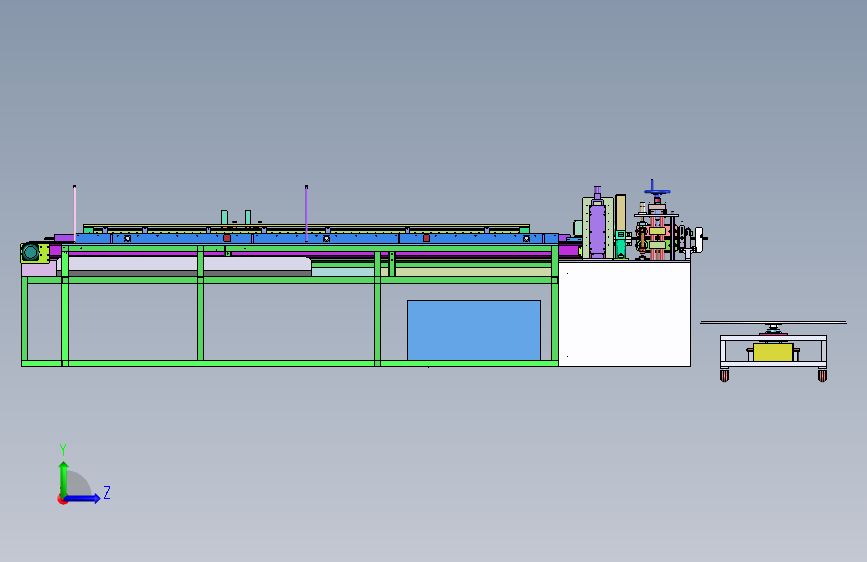This screenshot has width=867, height=562.
Task: Select the pink vertical rod at left
Action: point(75,213)
